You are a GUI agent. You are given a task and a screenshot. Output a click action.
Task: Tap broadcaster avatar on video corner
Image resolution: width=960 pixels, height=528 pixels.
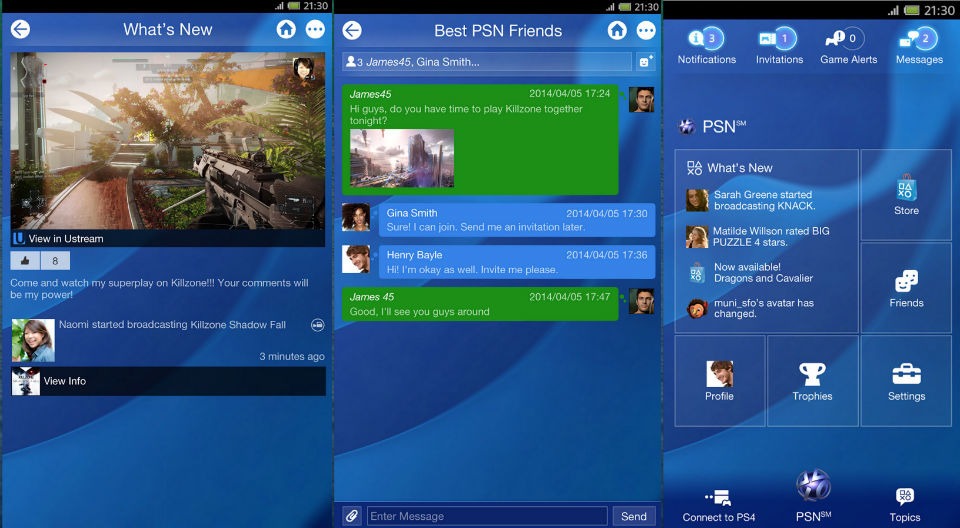pyautogui.click(x=304, y=69)
